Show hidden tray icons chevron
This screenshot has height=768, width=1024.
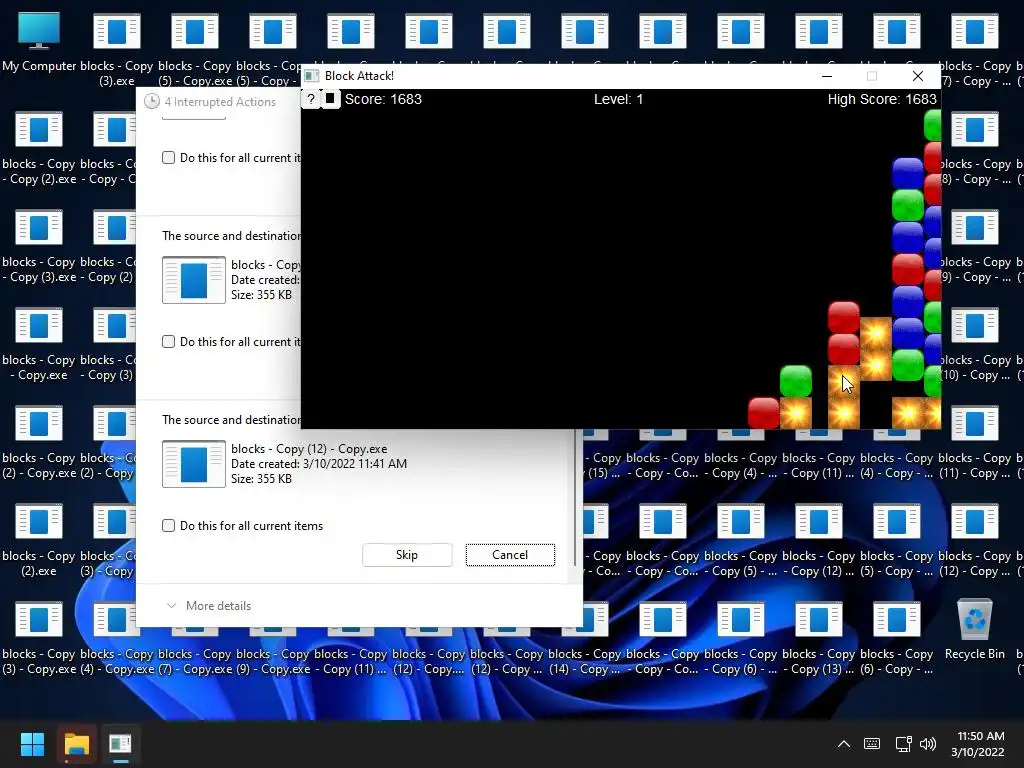pyautogui.click(x=844, y=744)
